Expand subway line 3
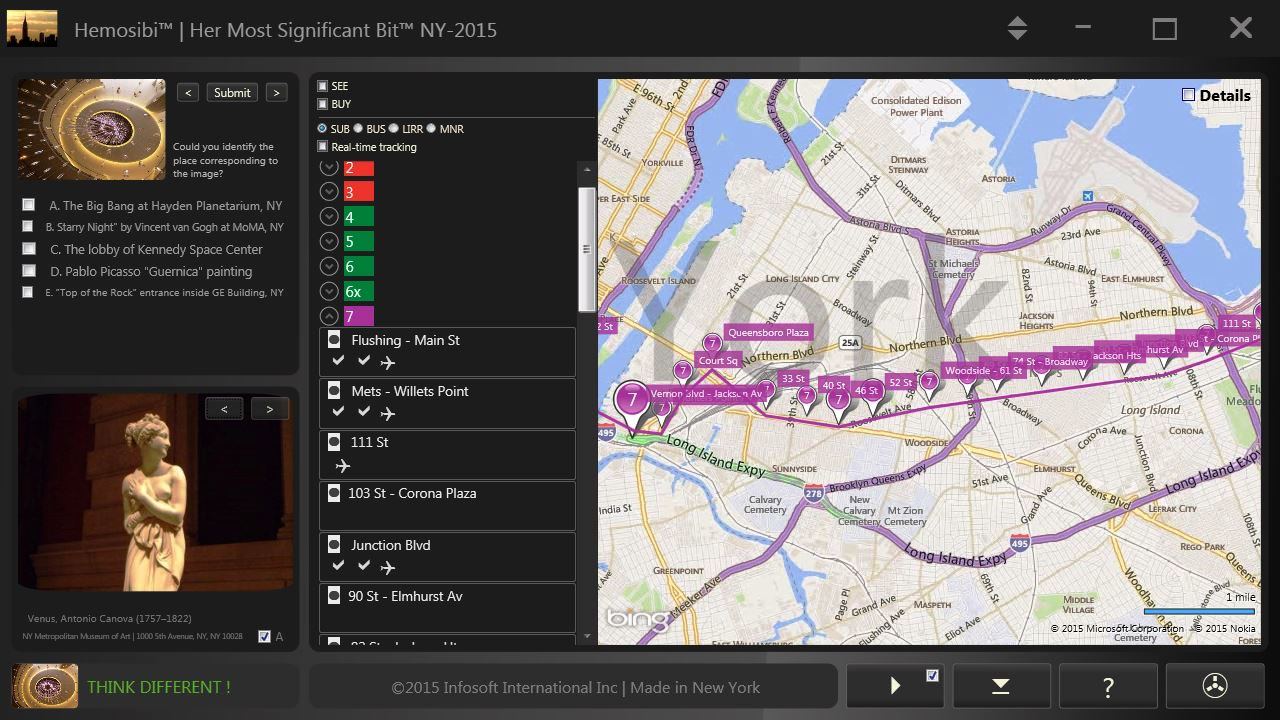 coord(328,191)
